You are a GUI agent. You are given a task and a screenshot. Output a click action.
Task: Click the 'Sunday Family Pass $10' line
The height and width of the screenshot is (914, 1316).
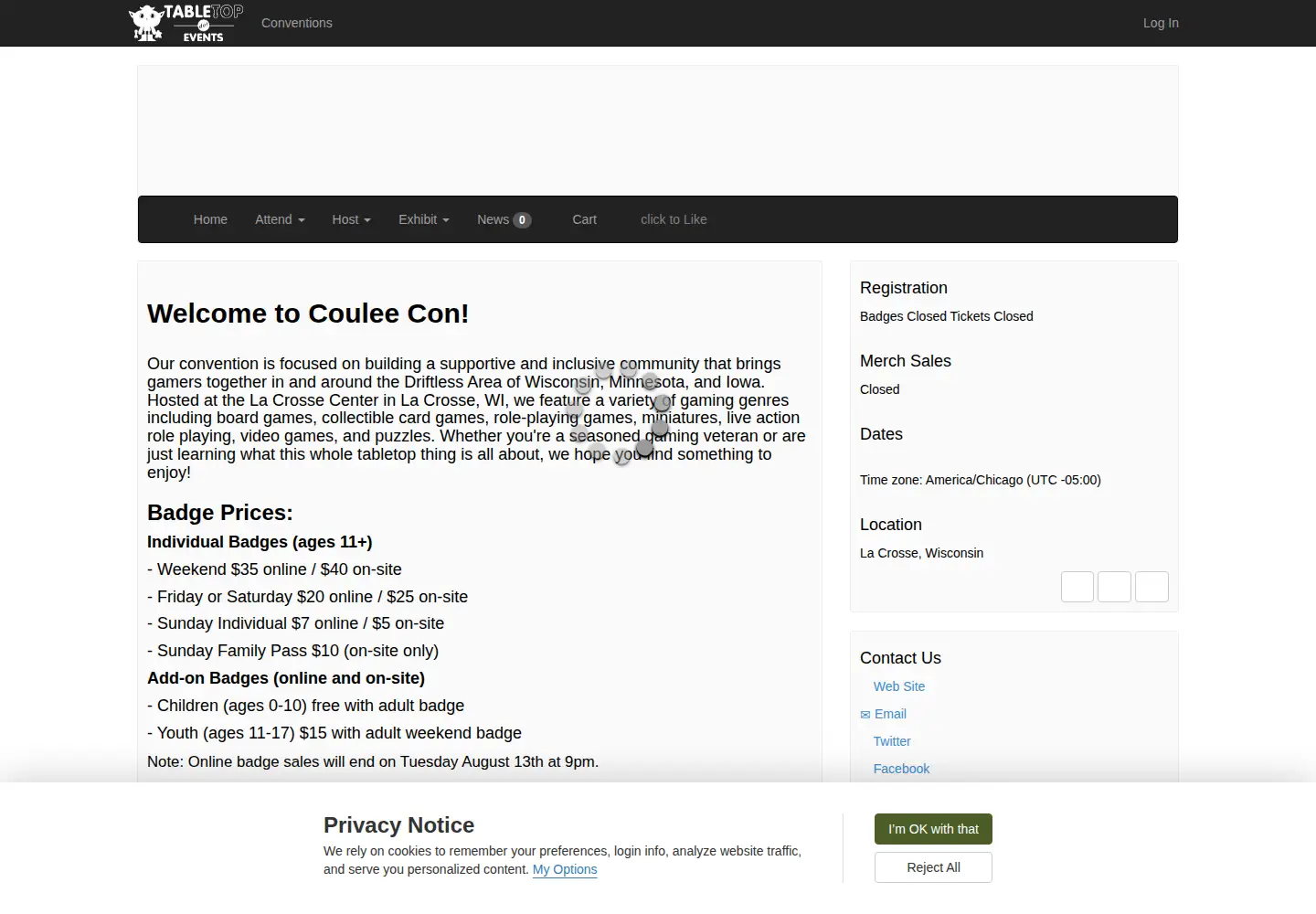292,651
